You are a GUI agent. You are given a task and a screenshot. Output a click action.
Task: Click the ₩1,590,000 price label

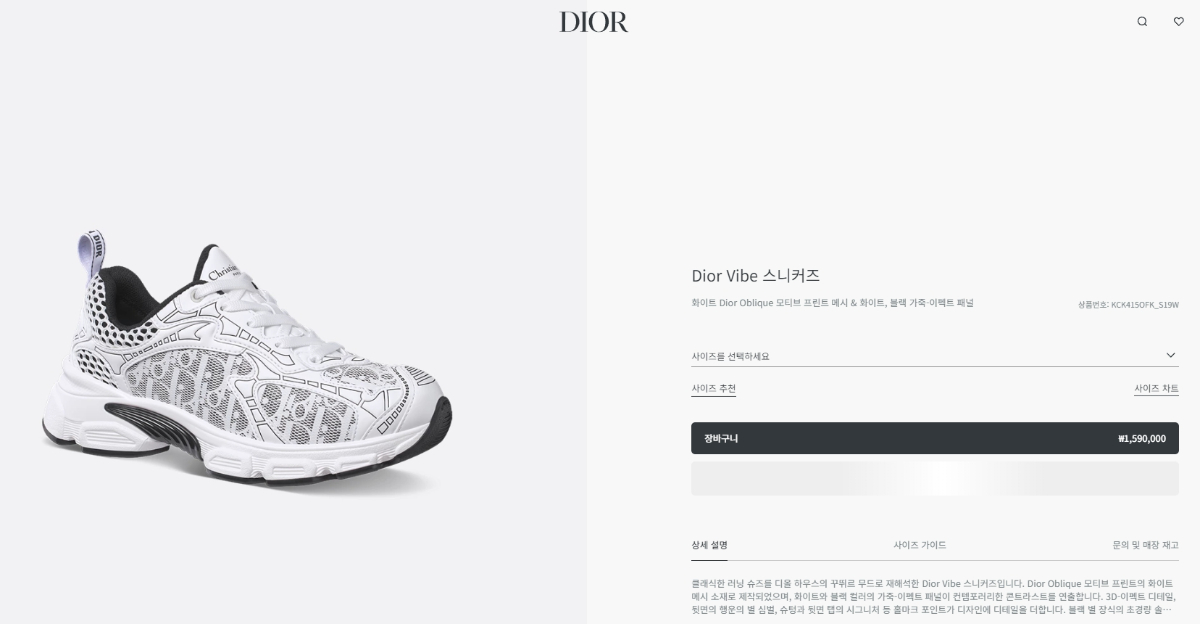tap(1142, 438)
